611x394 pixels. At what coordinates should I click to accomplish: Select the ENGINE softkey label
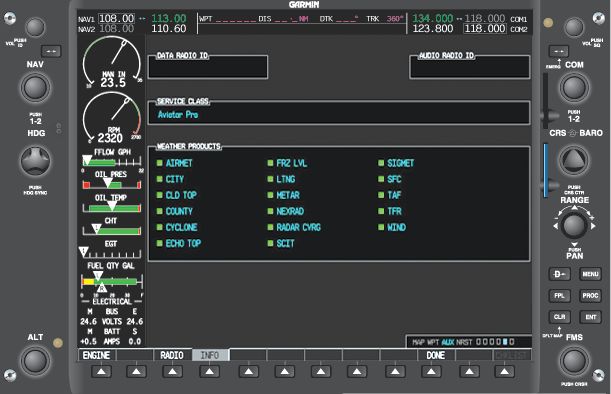tap(96, 355)
